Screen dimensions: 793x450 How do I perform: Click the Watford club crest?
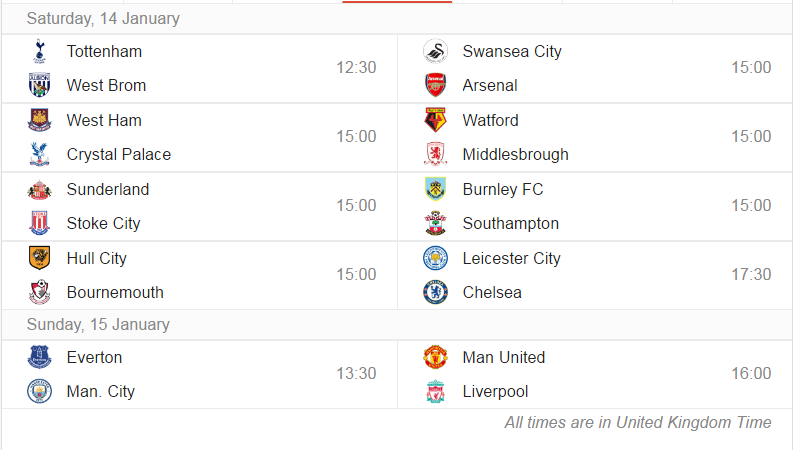[435, 120]
